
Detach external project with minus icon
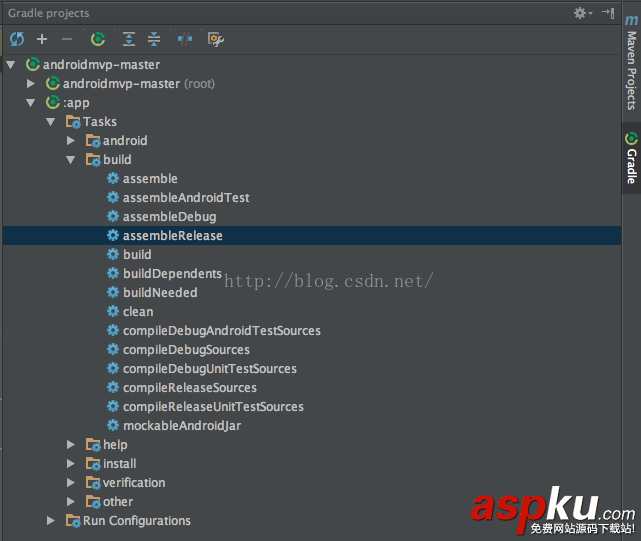[67, 39]
